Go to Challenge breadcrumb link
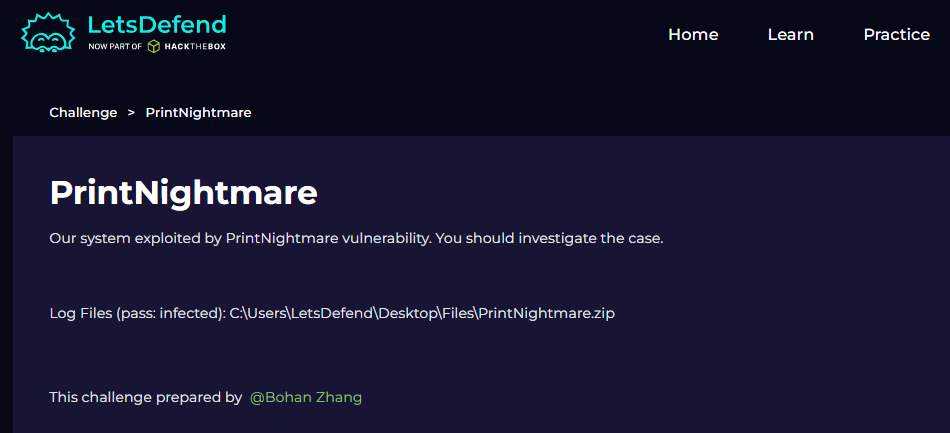Screen dimensions: 950x433 click(83, 113)
